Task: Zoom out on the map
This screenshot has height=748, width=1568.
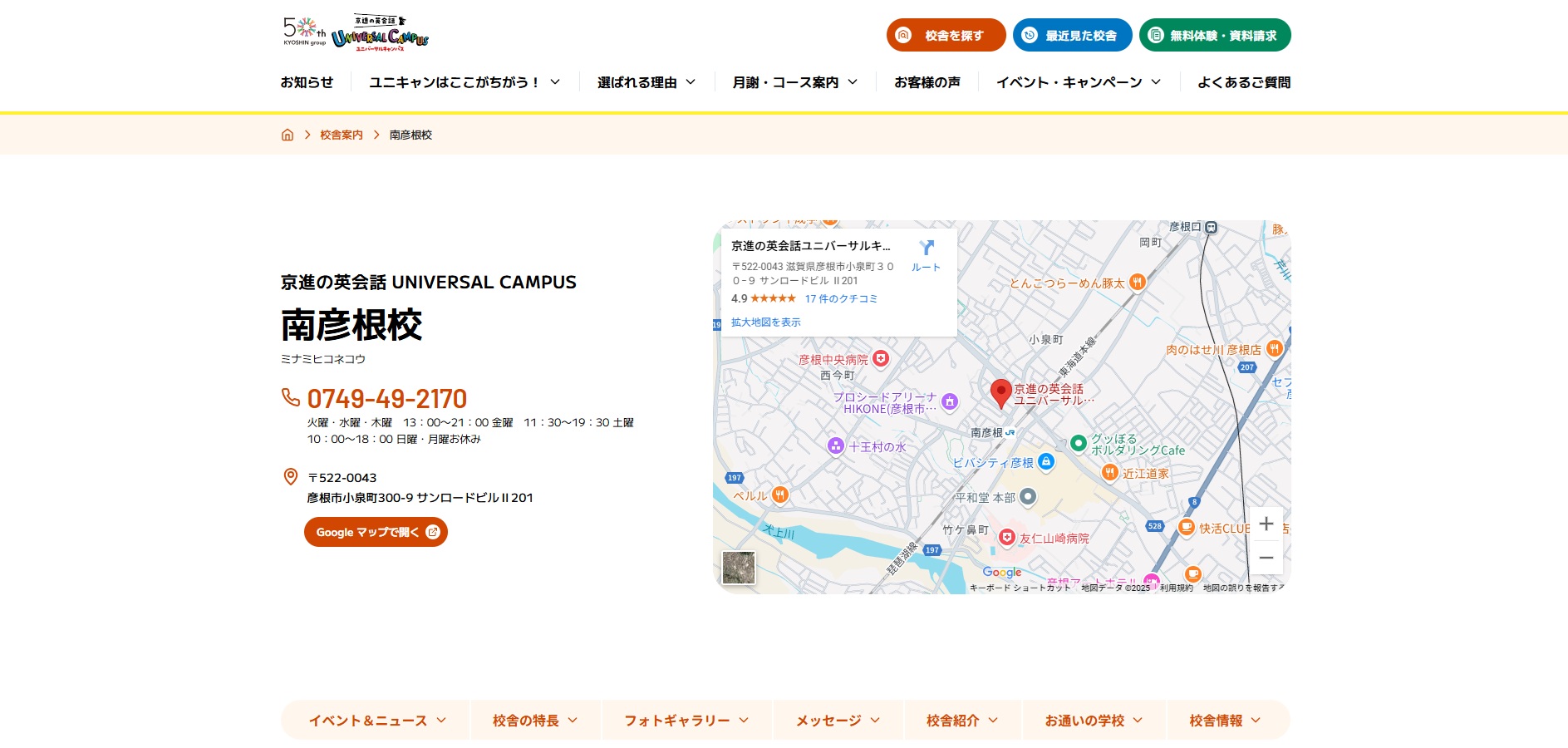Action: point(1266,558)
